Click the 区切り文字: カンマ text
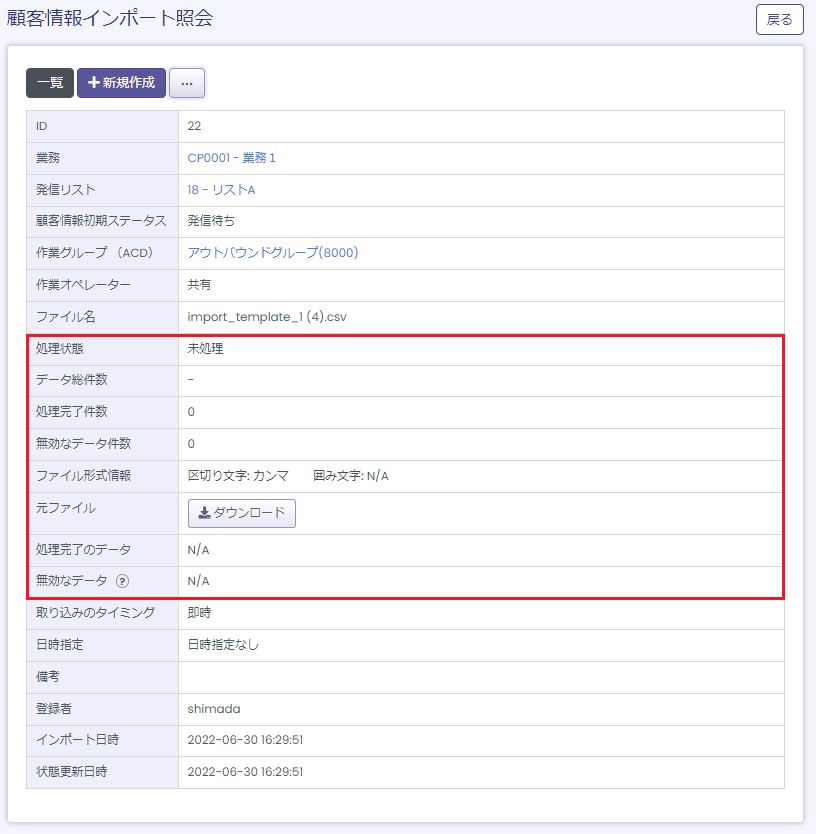 [x=238, y=476]
